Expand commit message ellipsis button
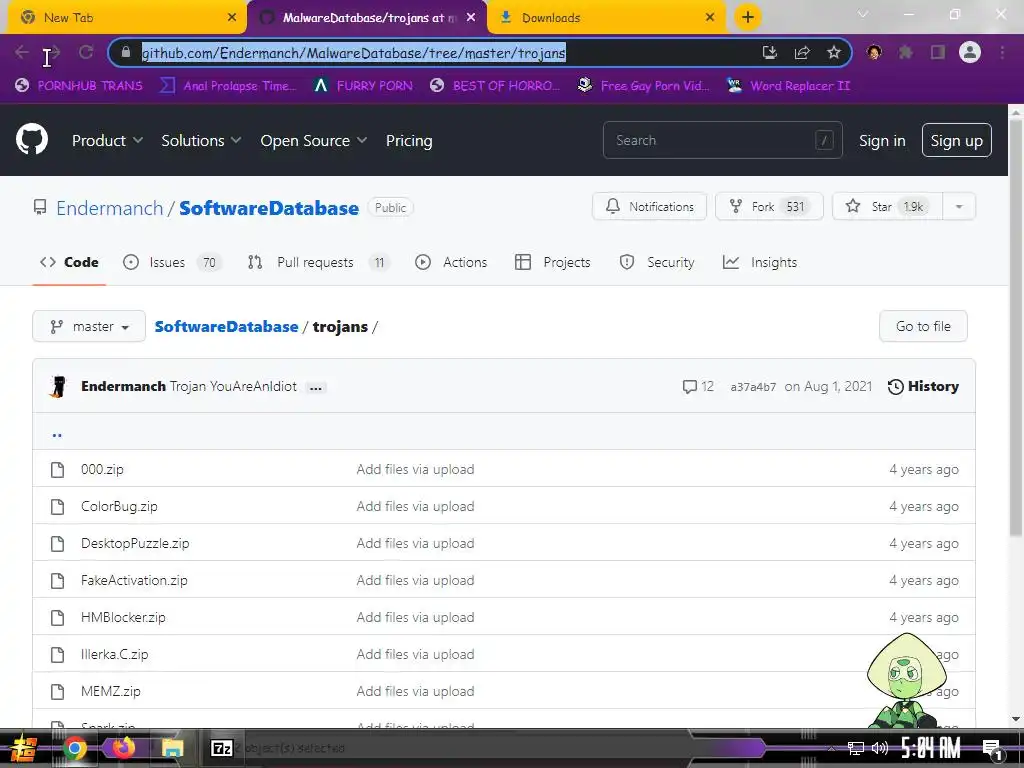Viewport: 1024px width, 768px height. coord(315,387)
